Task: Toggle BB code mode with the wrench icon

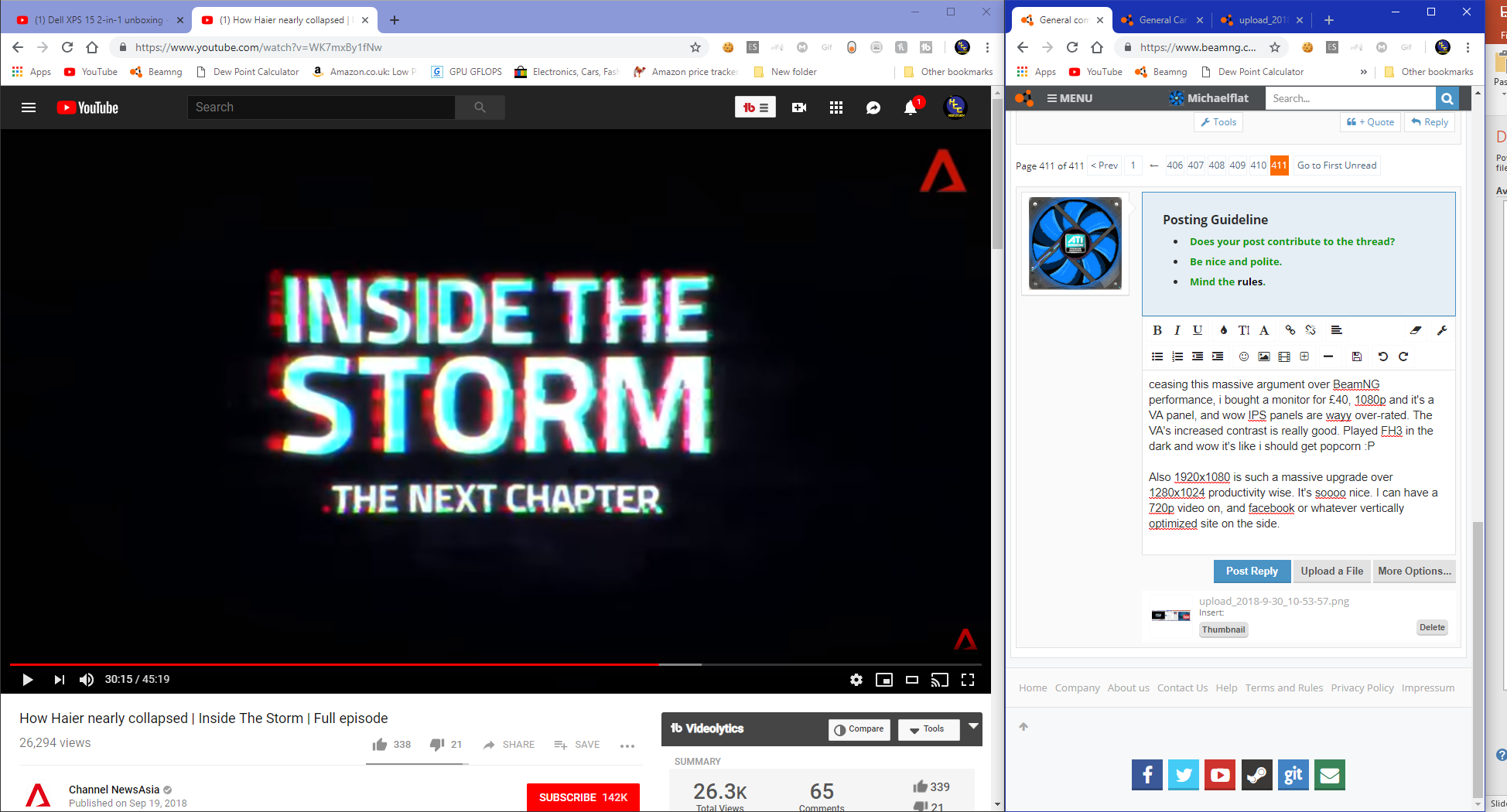Action: click(x=1442, y=330)
